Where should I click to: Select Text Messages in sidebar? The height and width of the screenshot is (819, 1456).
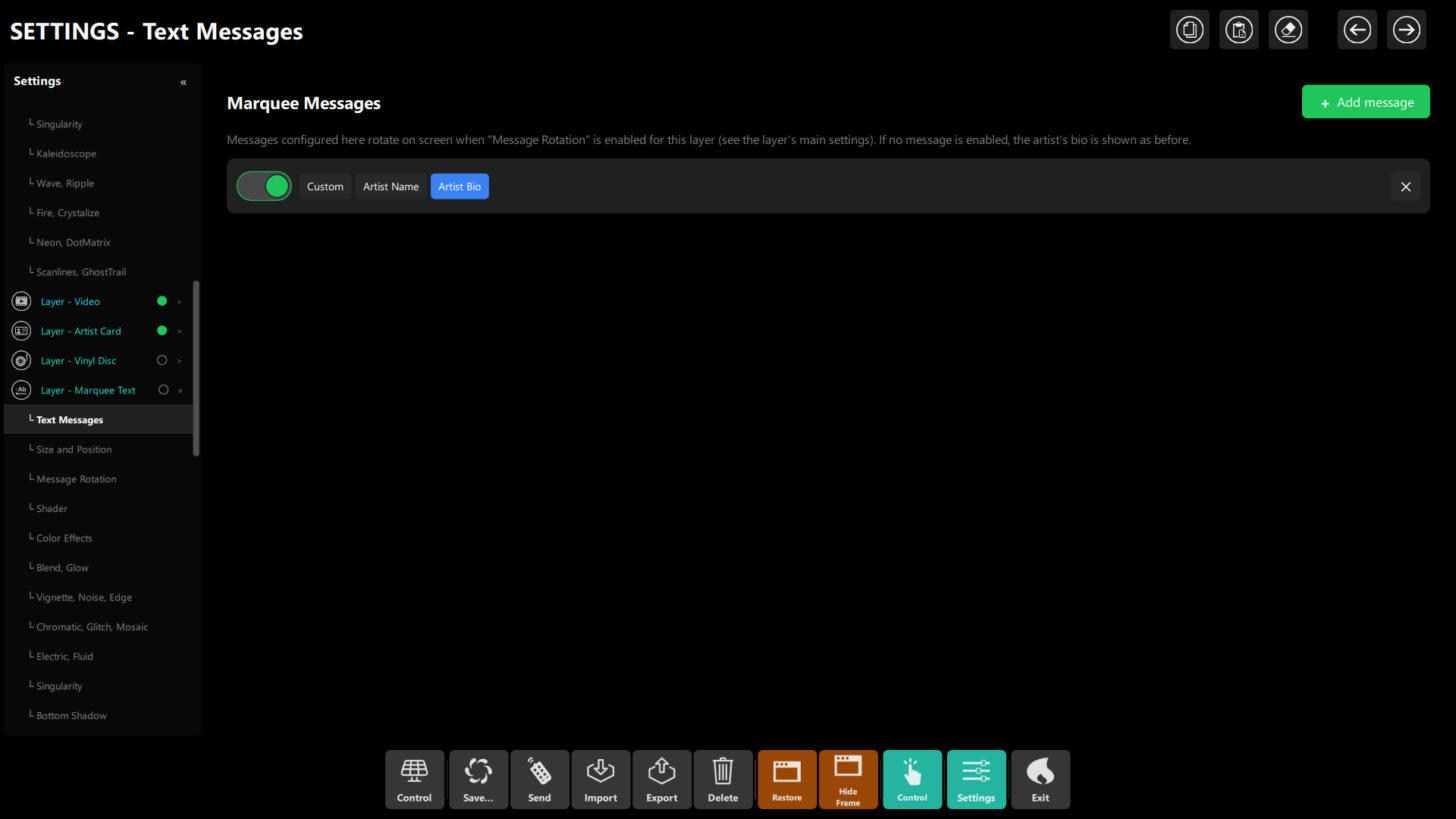coord(98,420)
